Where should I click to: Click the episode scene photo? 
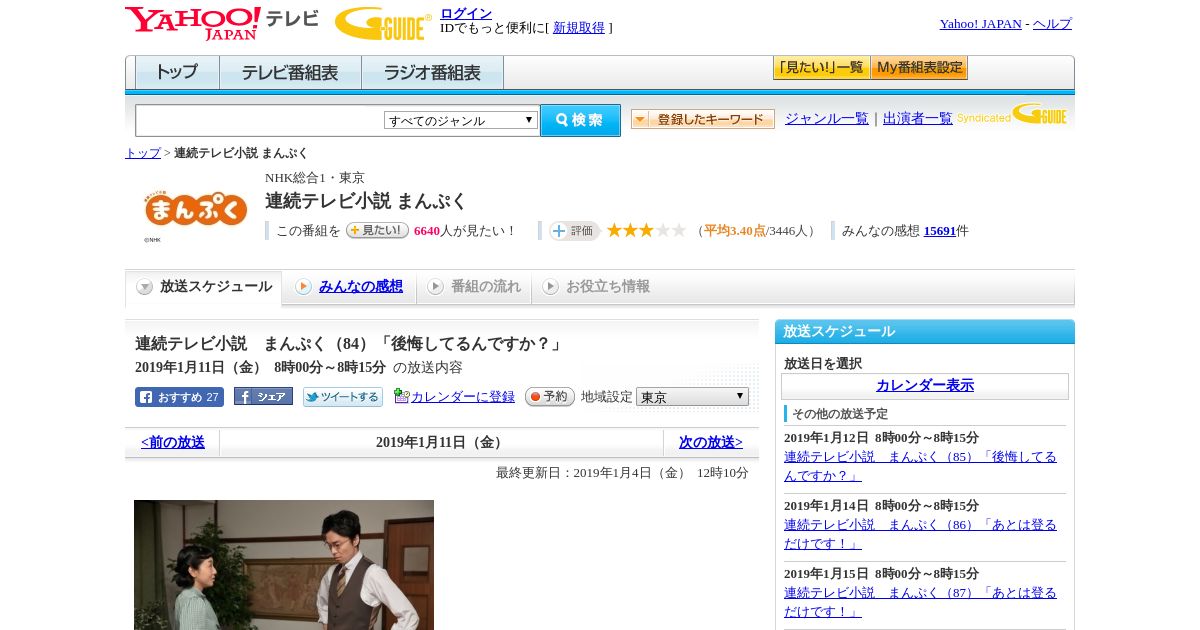pos(284,565)
